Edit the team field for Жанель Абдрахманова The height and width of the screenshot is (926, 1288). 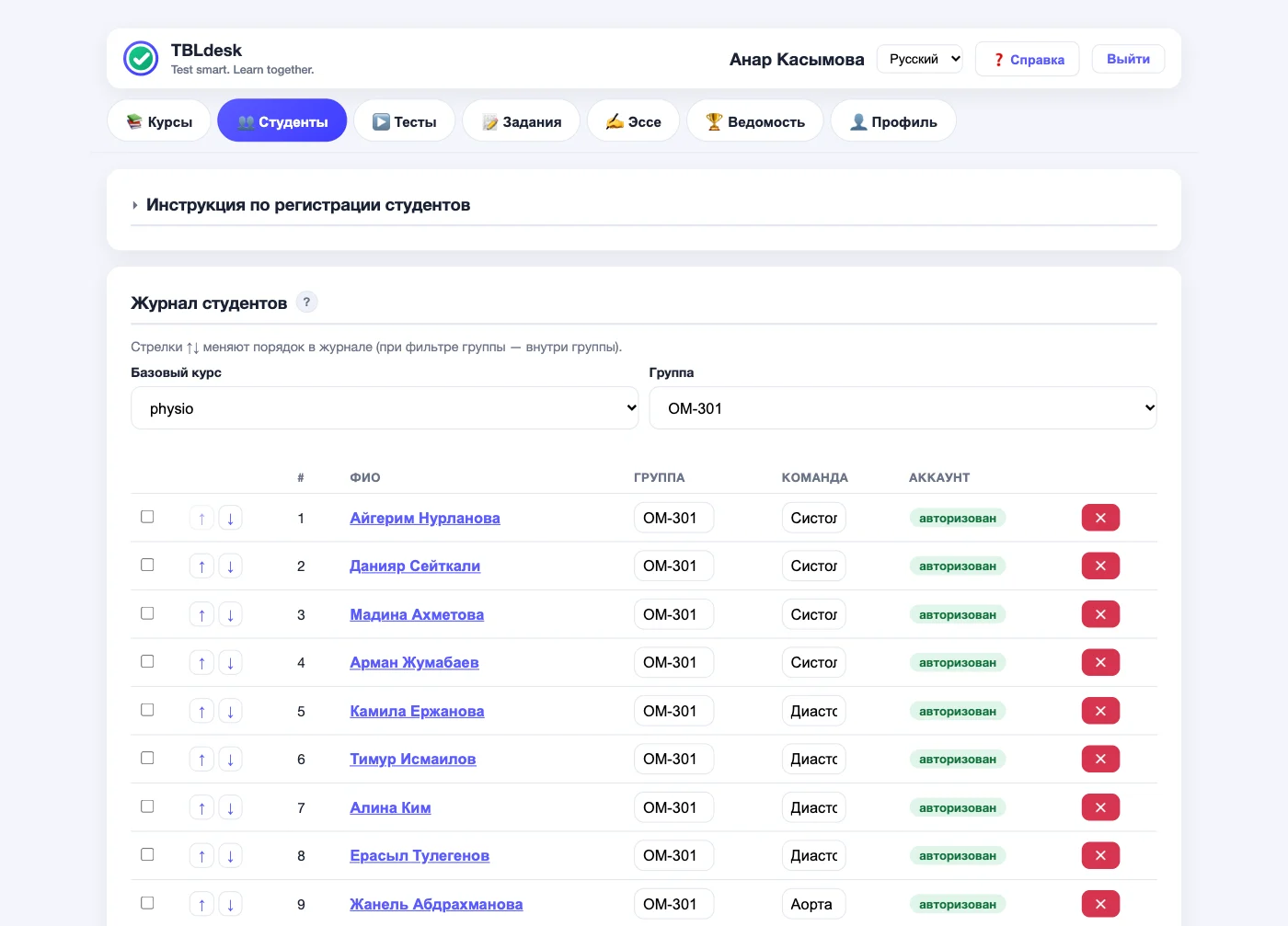813,904
